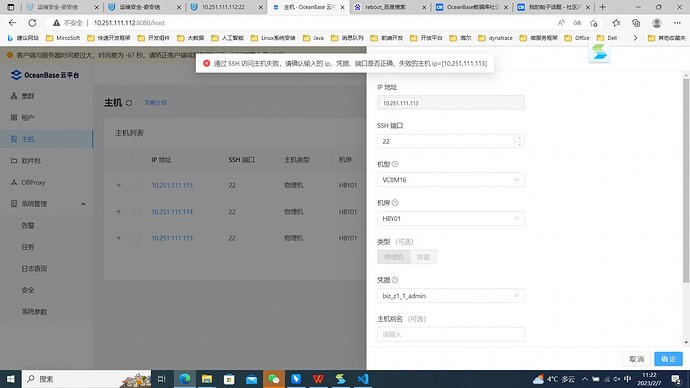Click the 机房 help question-mark icon
This screenshot has height=388, width=690.
pos(395,203)
